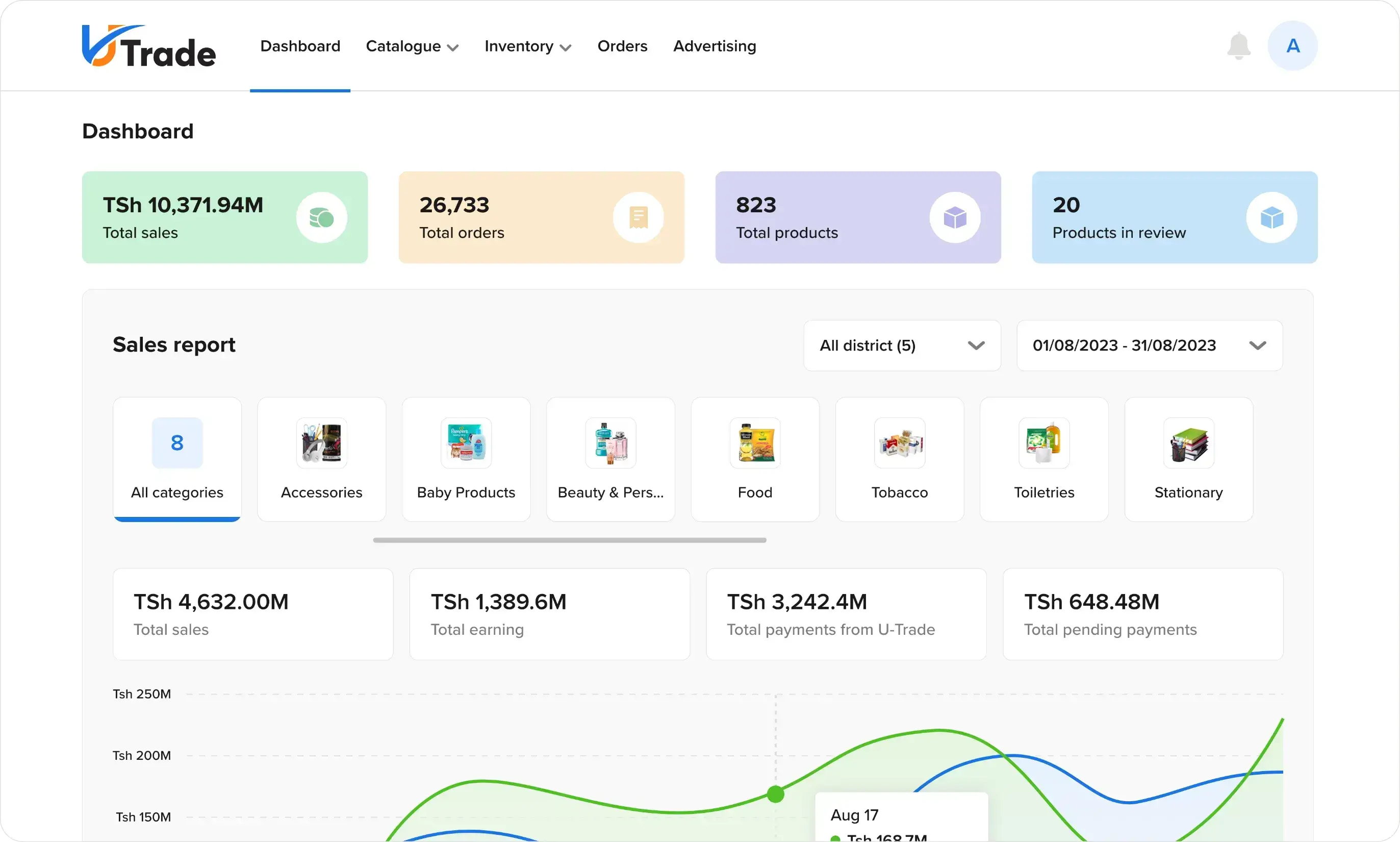Viewport: 1400px width, 842px height.
Task: Open the profile avatar menu
Action: (x=1293, y=45)
